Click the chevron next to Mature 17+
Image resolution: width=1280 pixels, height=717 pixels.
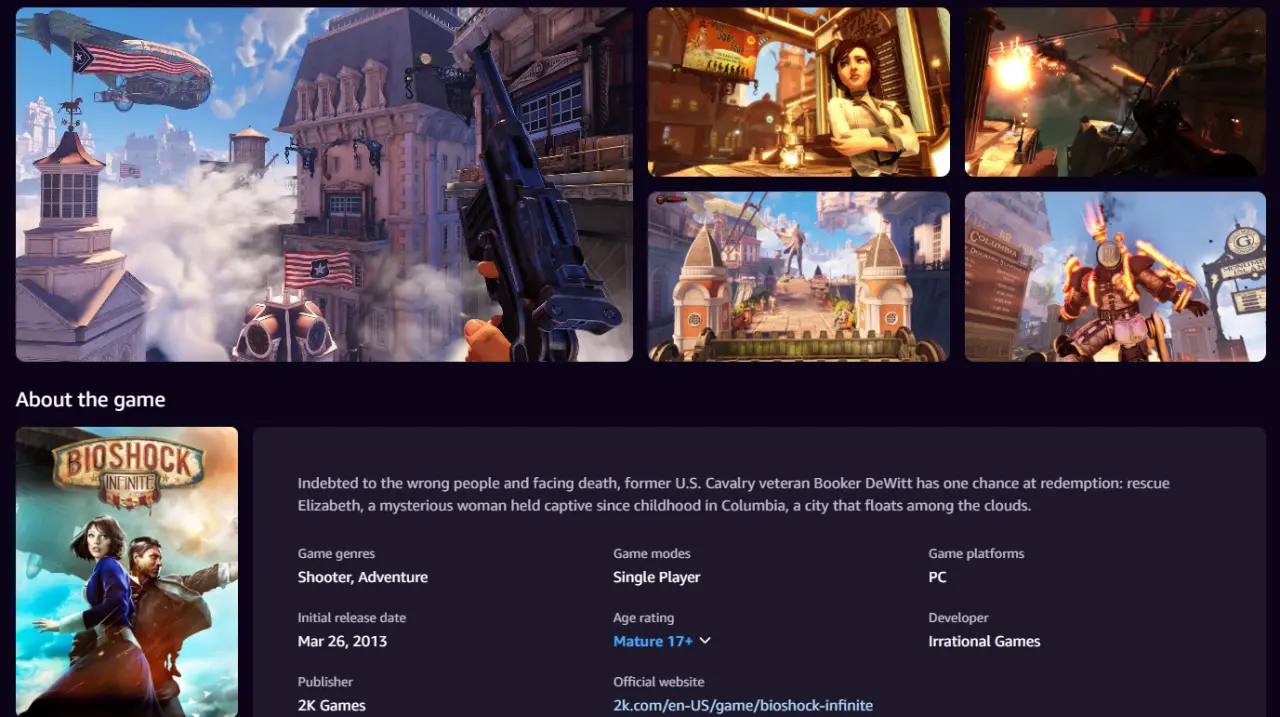(705, 641)
